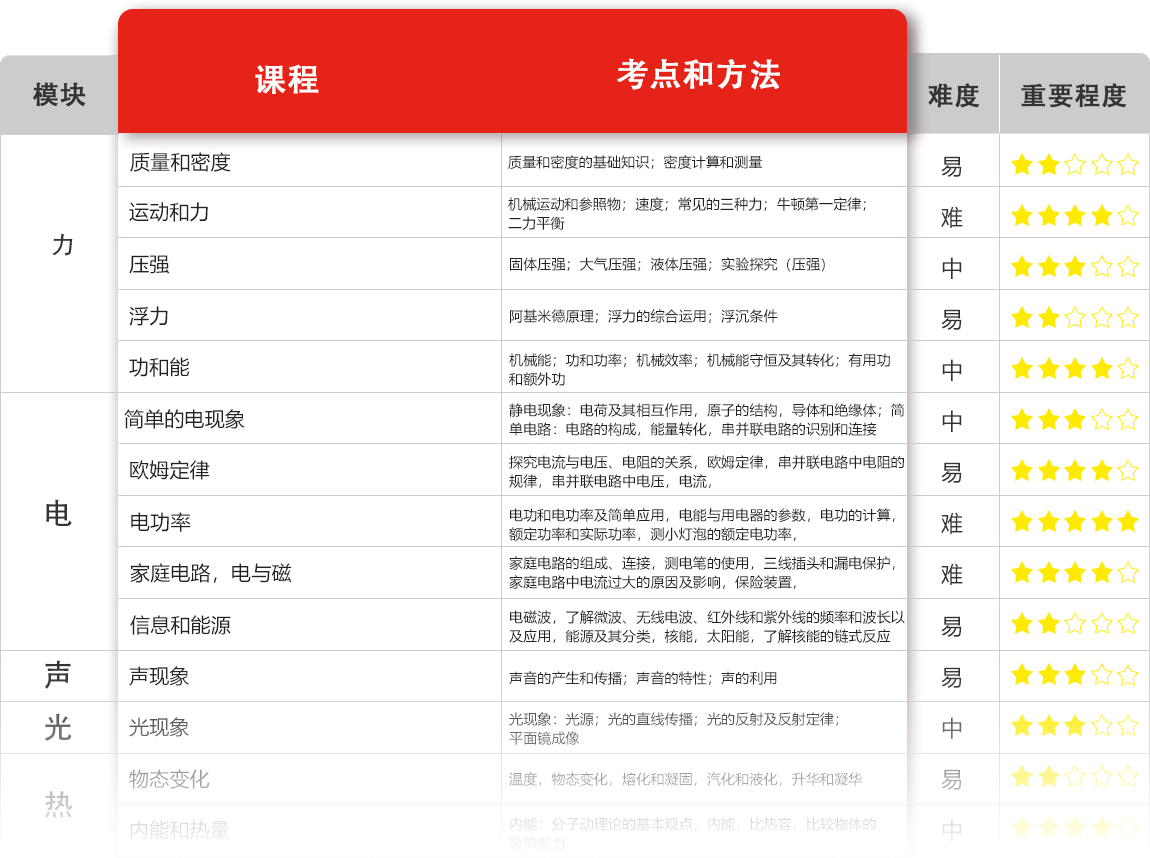Select the 压强 course cell
The width and height of the screenshot is (1150, 858).
click(x=310, y=264)
